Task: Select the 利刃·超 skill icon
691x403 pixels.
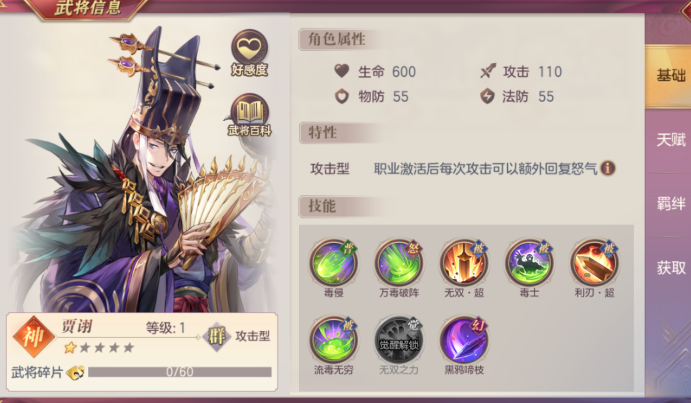Action: coord(594,263)
